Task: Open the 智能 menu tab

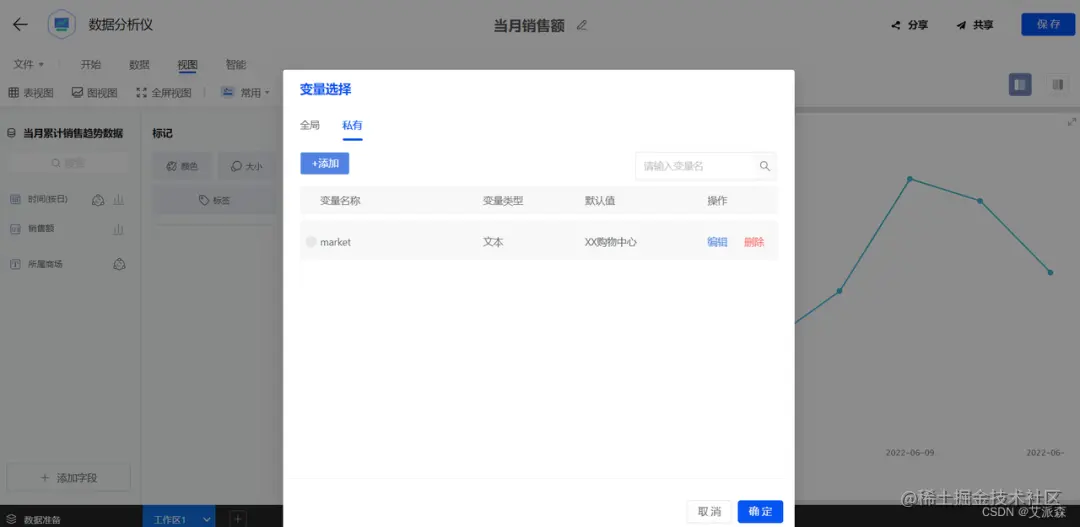Action: (x=236, y=64)
